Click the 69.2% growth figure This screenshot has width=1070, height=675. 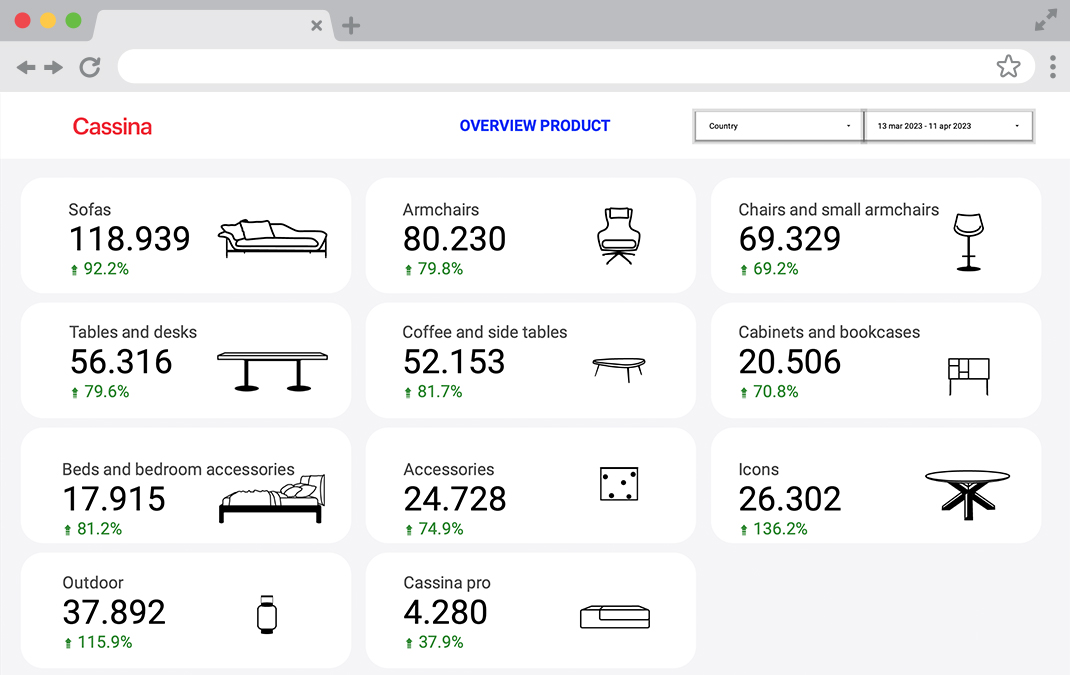[x=776, y=269]
